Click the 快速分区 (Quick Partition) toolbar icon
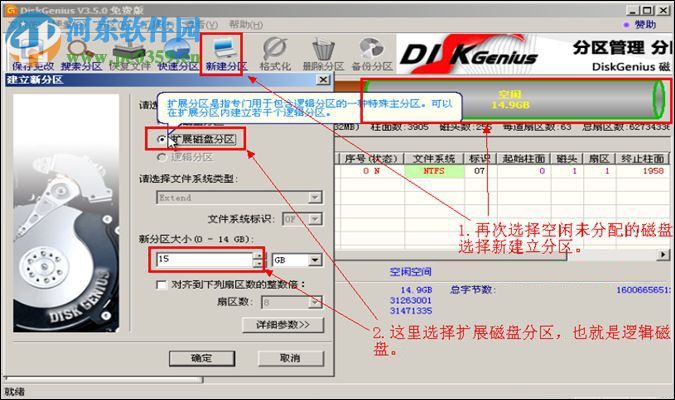 [177, 55]
